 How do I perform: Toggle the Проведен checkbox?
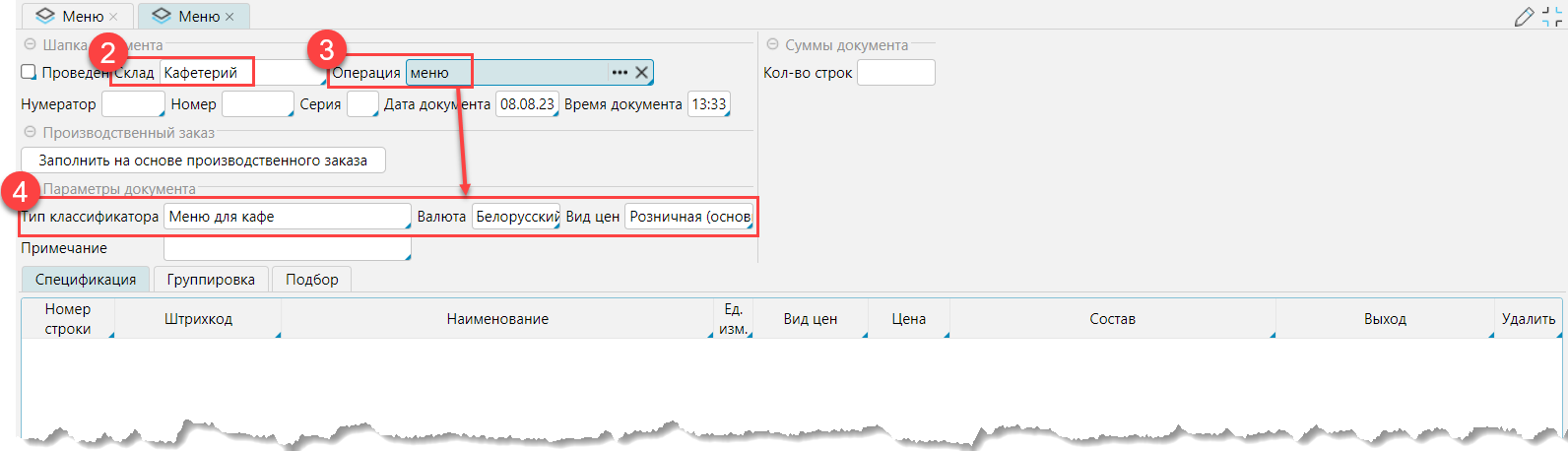pos(29,72)
